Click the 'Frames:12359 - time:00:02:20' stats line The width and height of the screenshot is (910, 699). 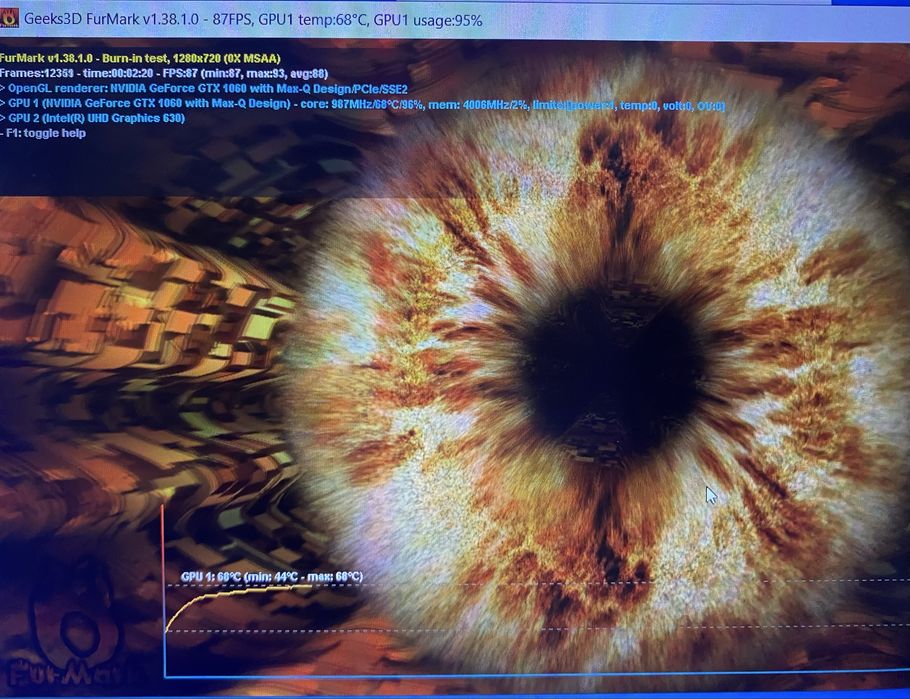[164, 74]
